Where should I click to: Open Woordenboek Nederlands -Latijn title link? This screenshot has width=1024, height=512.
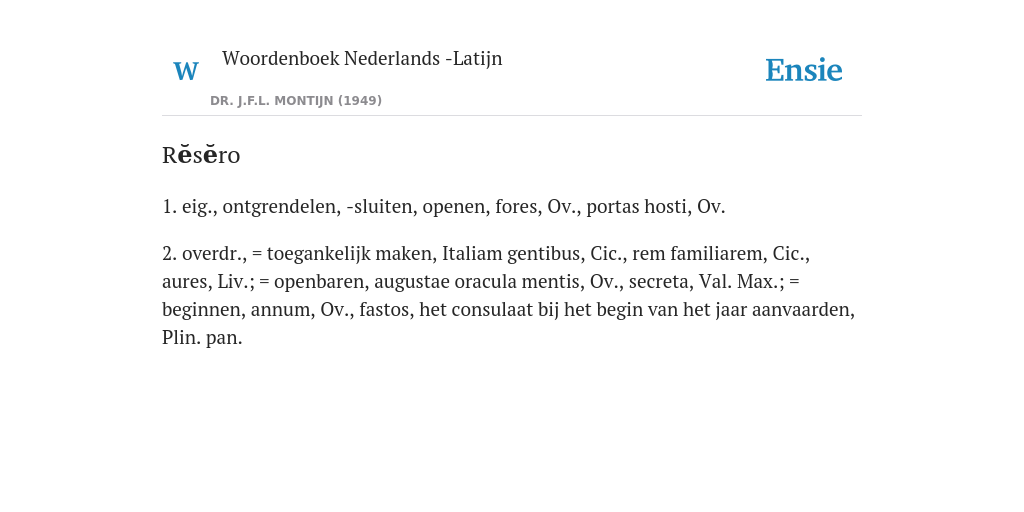click(x=362, y=58)
